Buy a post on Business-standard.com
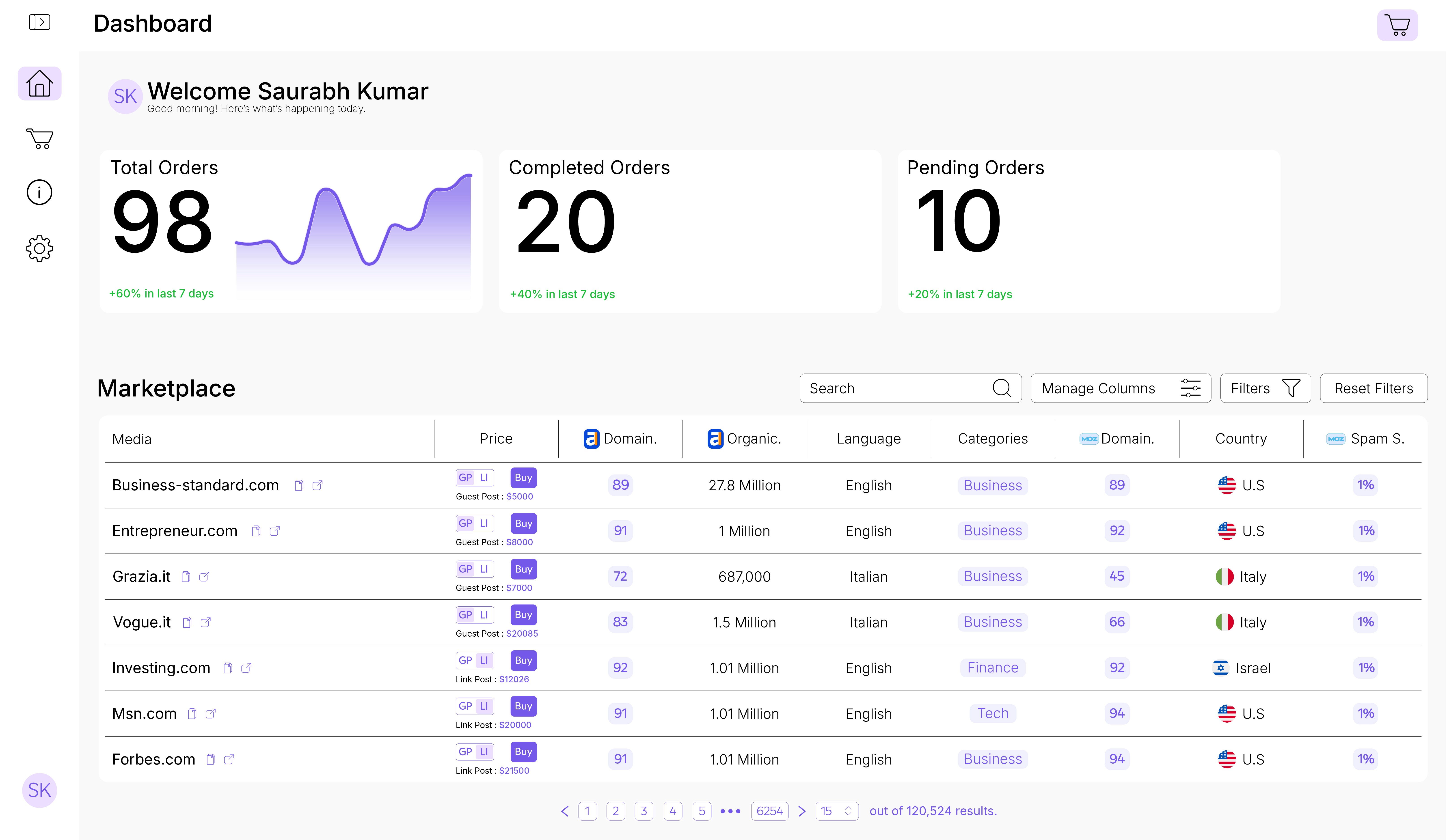The image size is (1447, 840). [x=523, y=478]
